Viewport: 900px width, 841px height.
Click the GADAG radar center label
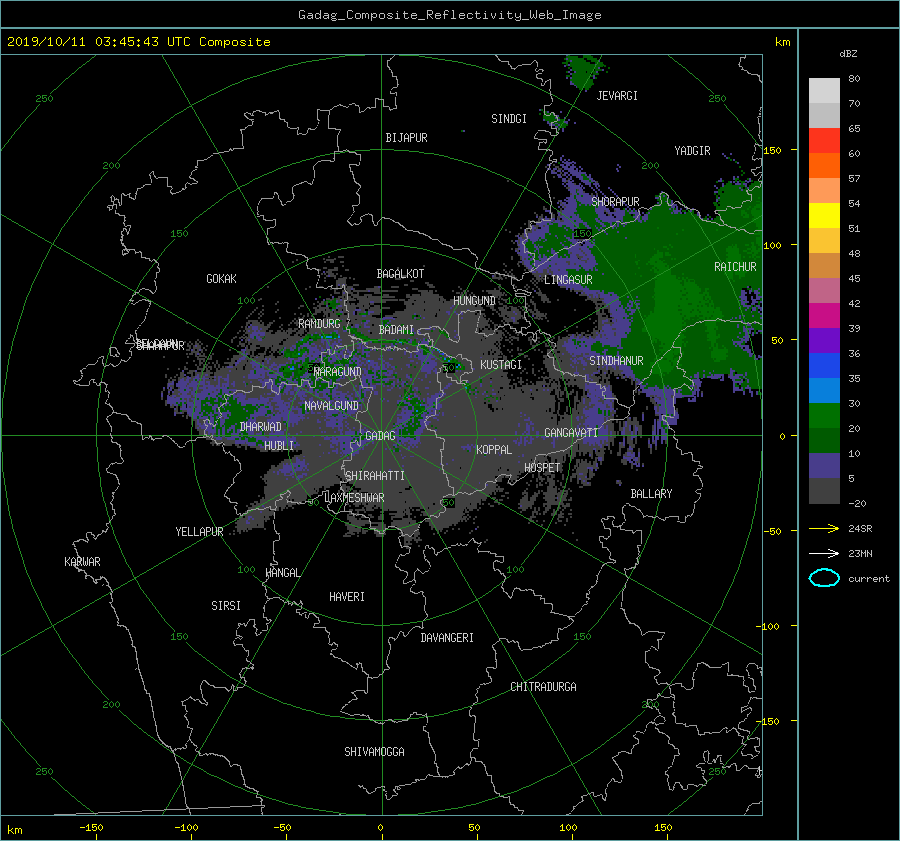(x=381, y=436)
